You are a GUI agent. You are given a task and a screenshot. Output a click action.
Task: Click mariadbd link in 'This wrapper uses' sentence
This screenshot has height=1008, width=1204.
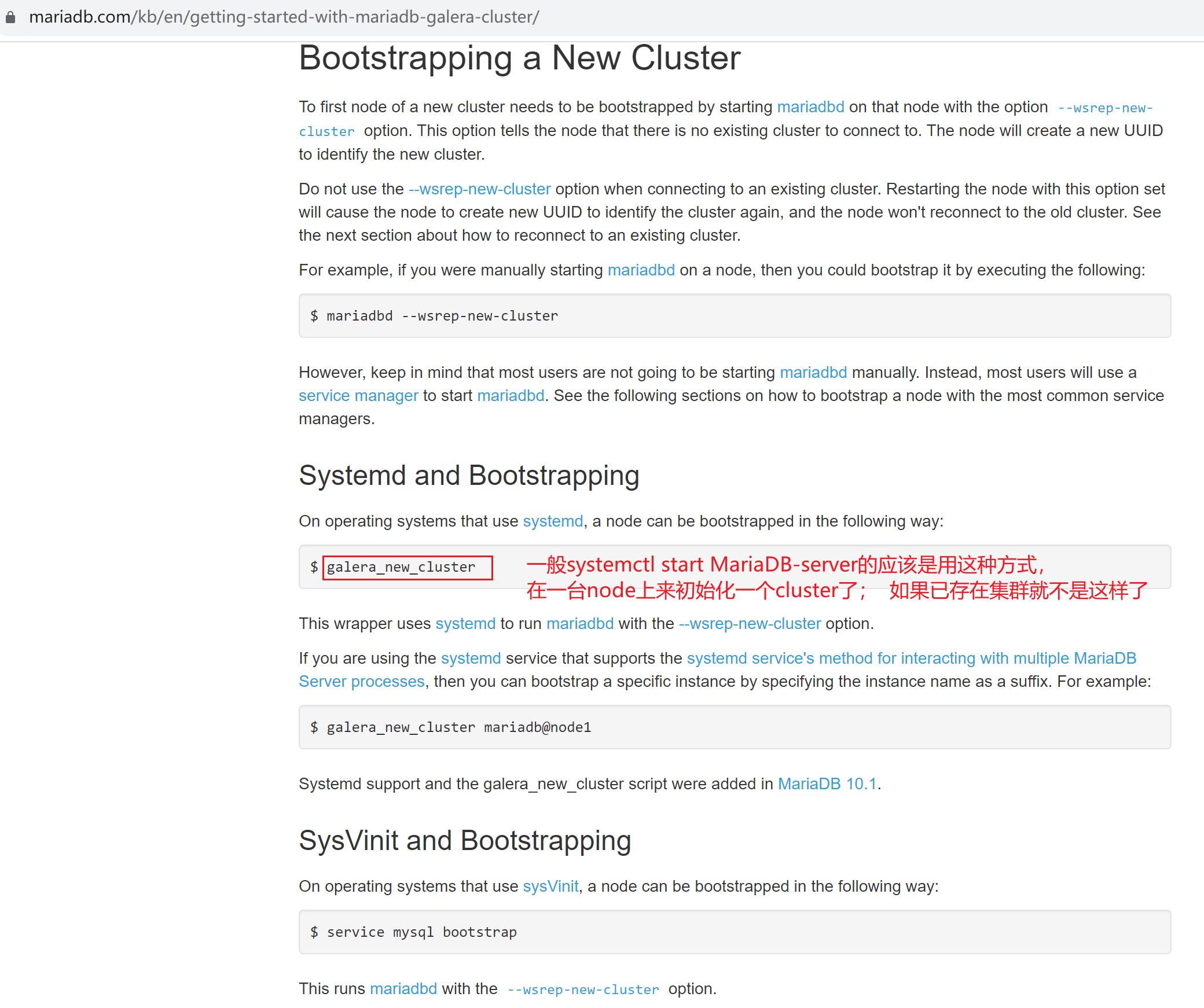(579, 624)
